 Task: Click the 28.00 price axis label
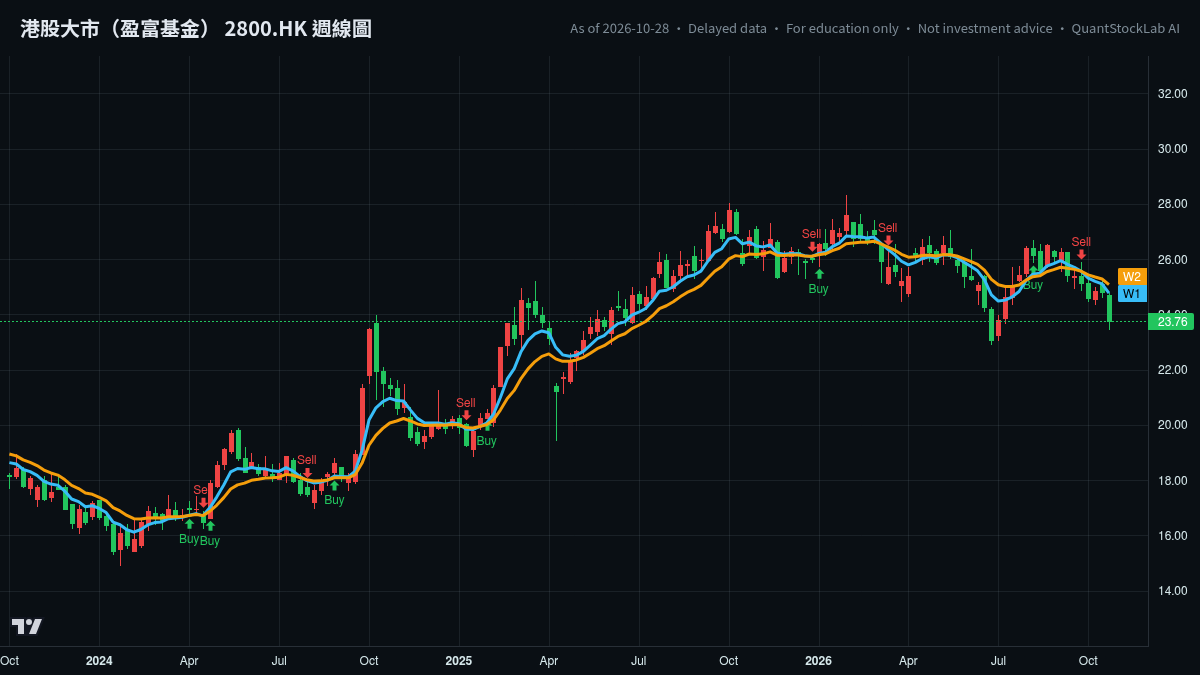point(1172,204)
